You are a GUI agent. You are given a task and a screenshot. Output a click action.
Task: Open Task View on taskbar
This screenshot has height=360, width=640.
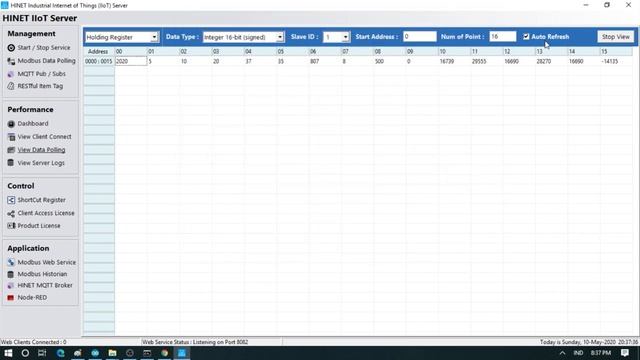coord(42,353)
